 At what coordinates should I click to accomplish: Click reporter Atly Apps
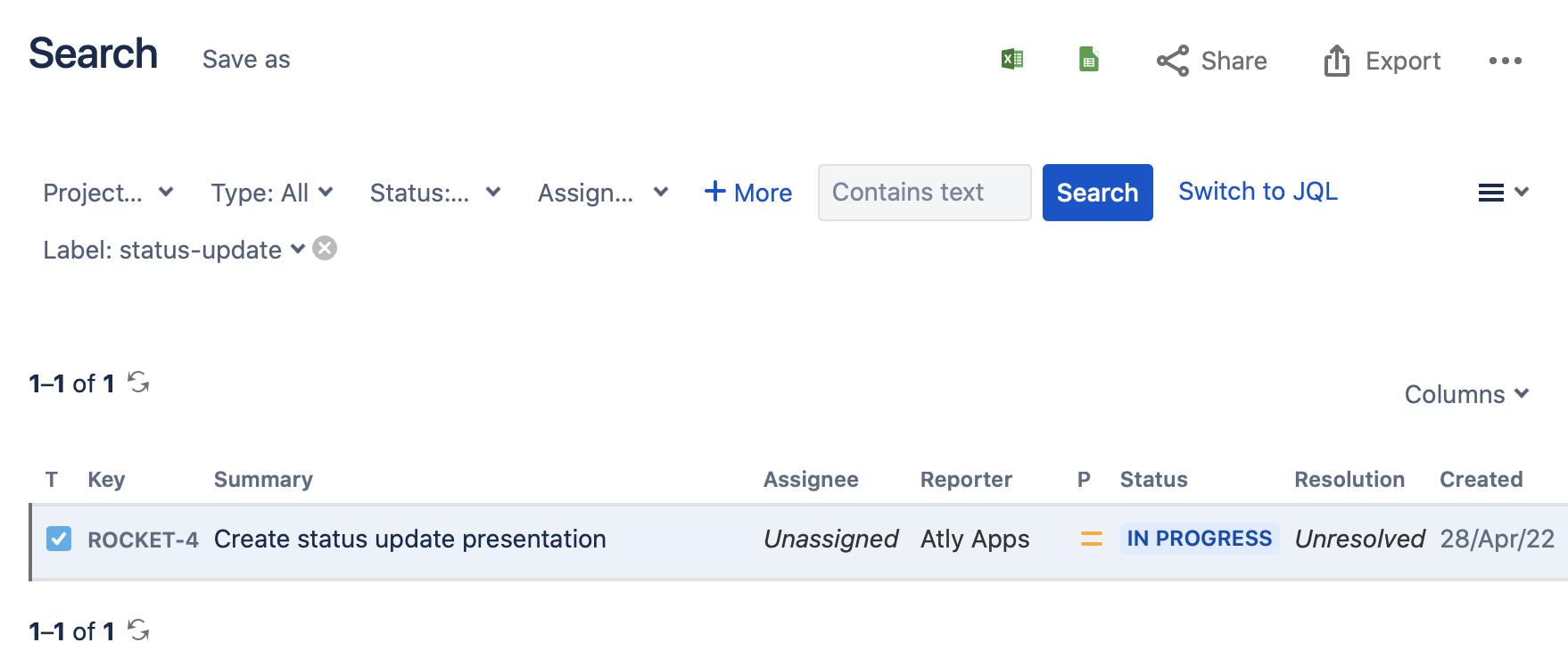pos(975,539)
